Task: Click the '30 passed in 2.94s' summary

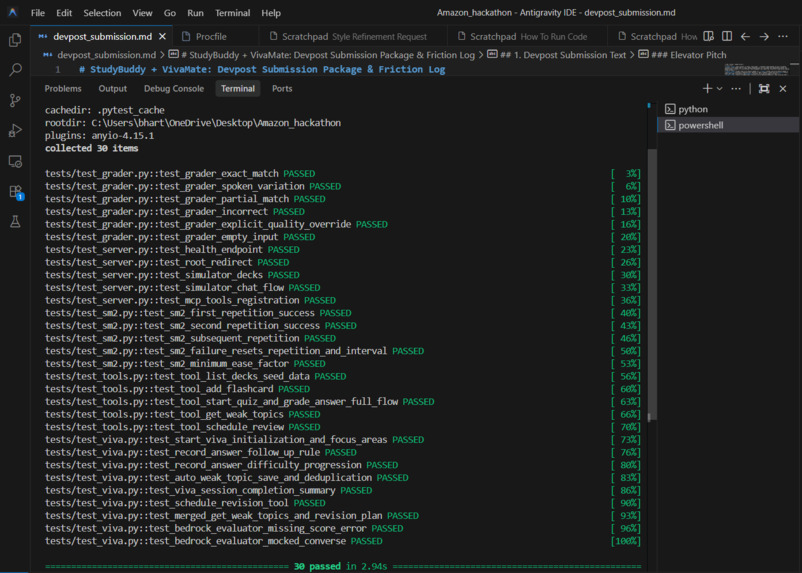Action: coord(340,566)
